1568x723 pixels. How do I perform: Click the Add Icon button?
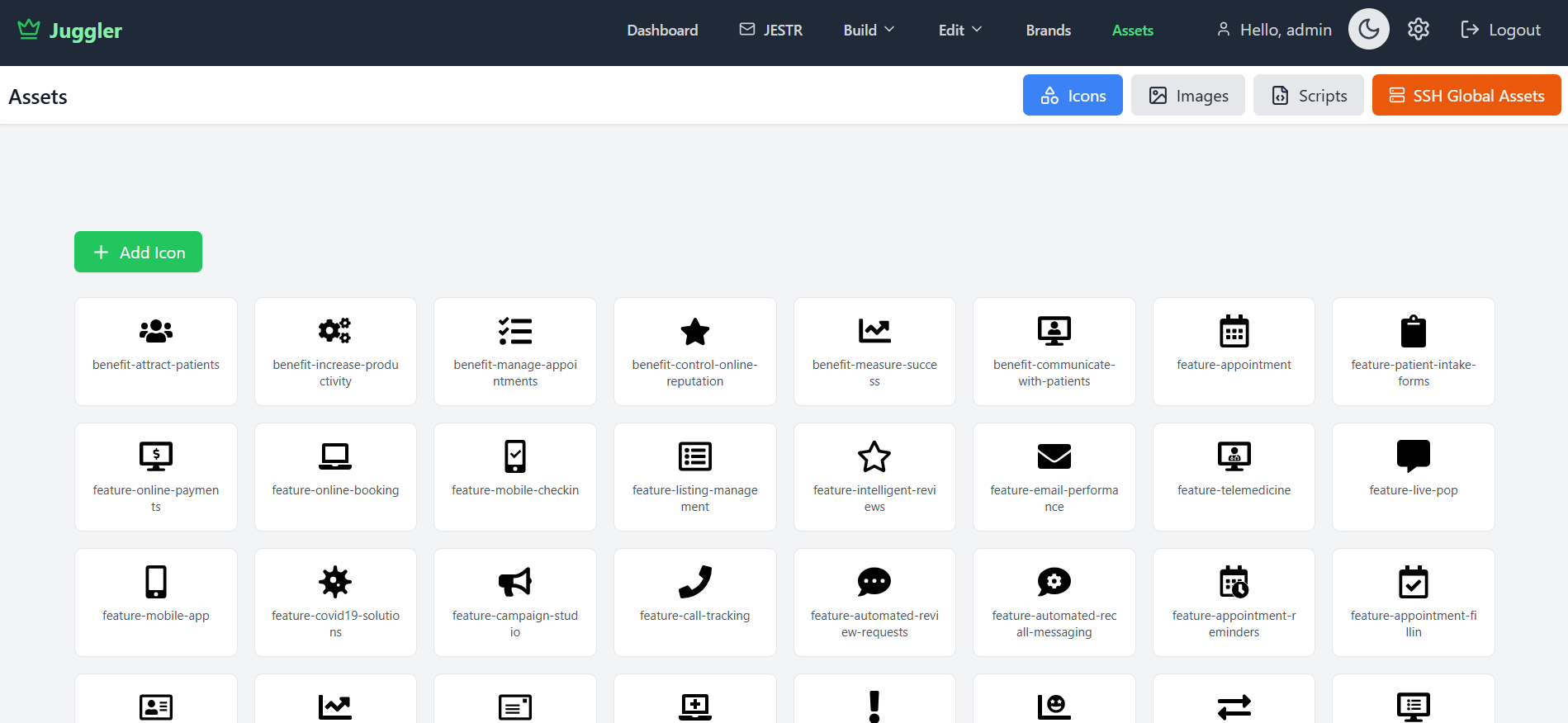coord(139,253)
